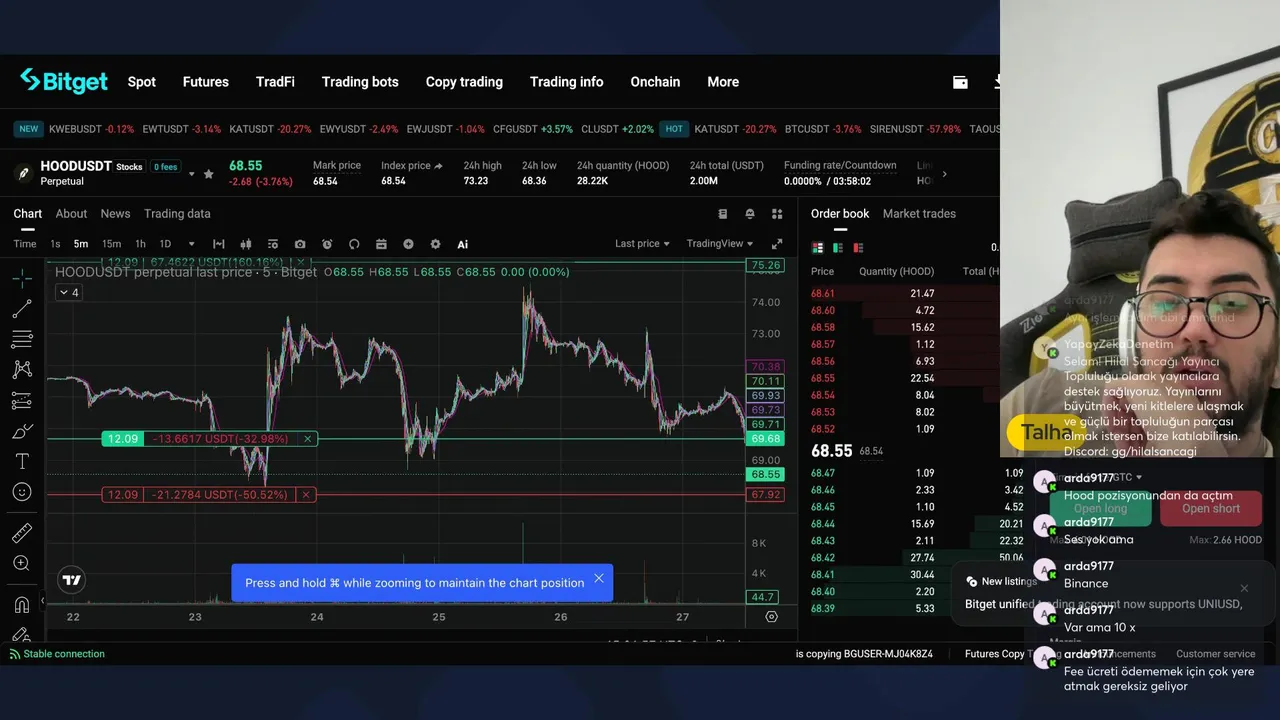The width and height of the screenshot is (1280, 720).
Task: Click ask price 68.61 row
Action: (x=904, y=294)
